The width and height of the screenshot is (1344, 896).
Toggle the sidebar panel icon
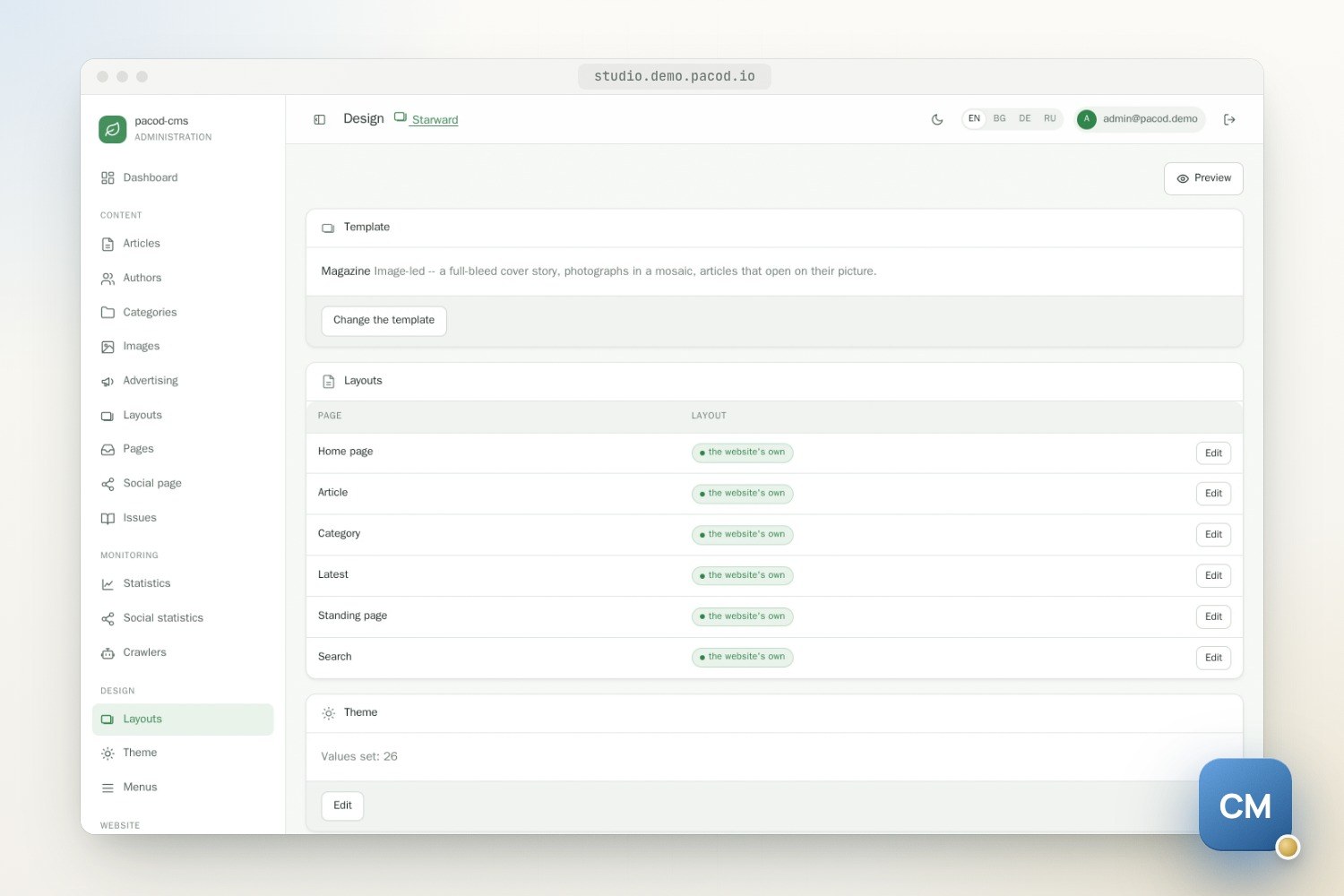tap(319, 119)
